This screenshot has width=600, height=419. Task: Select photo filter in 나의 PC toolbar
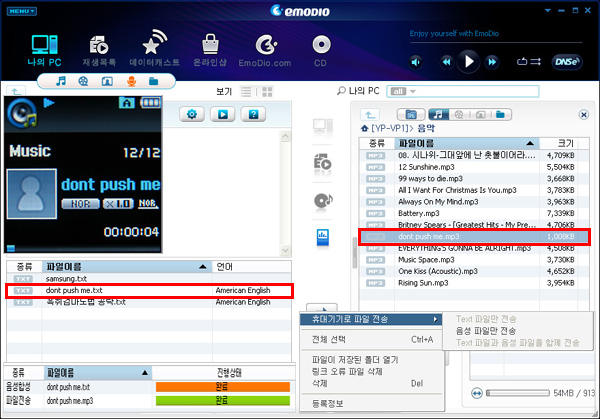(x=107, y=81)
